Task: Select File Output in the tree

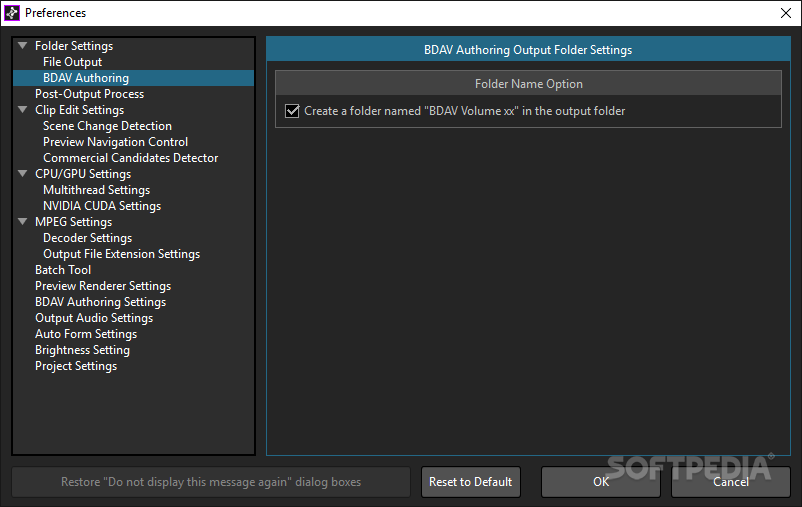Action: pyautogui.click(x=72, y=62)
